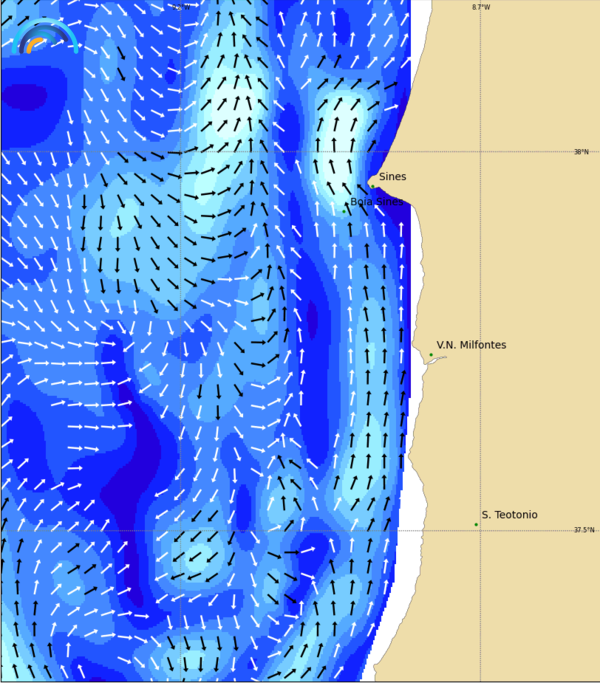Viewport: 600px width, 683px height.
Task: Select the Boia Sines buoy label
Action: pyautogui.click(x=376, y=202)
